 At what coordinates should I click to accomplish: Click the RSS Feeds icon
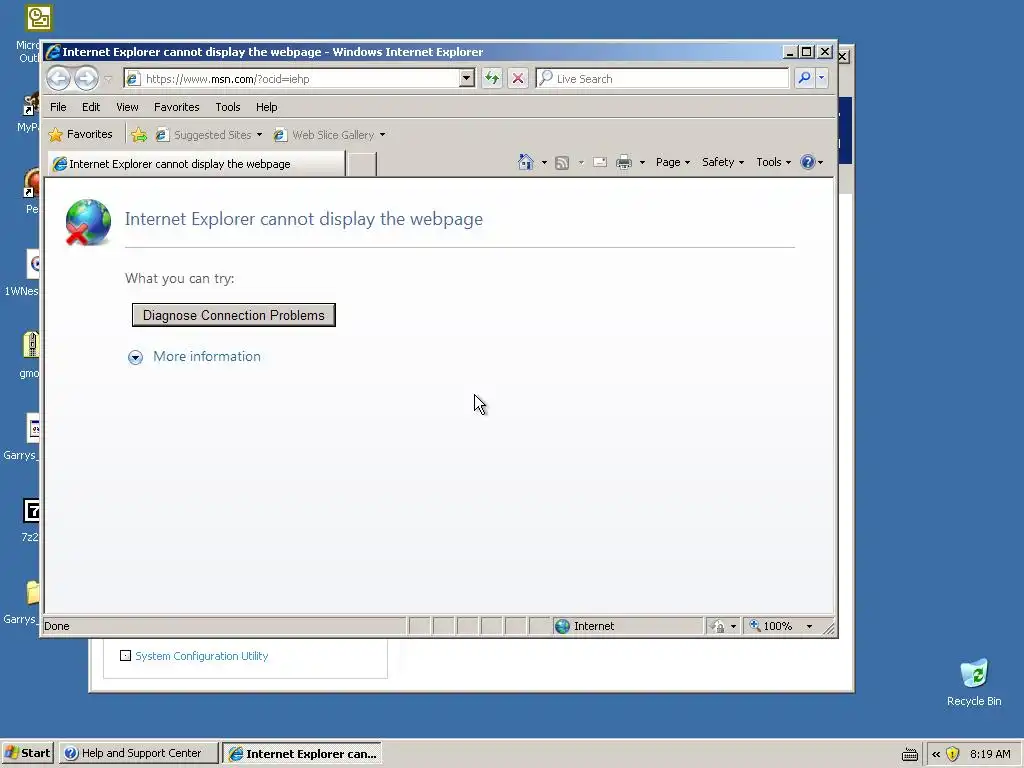coord(562,163)
